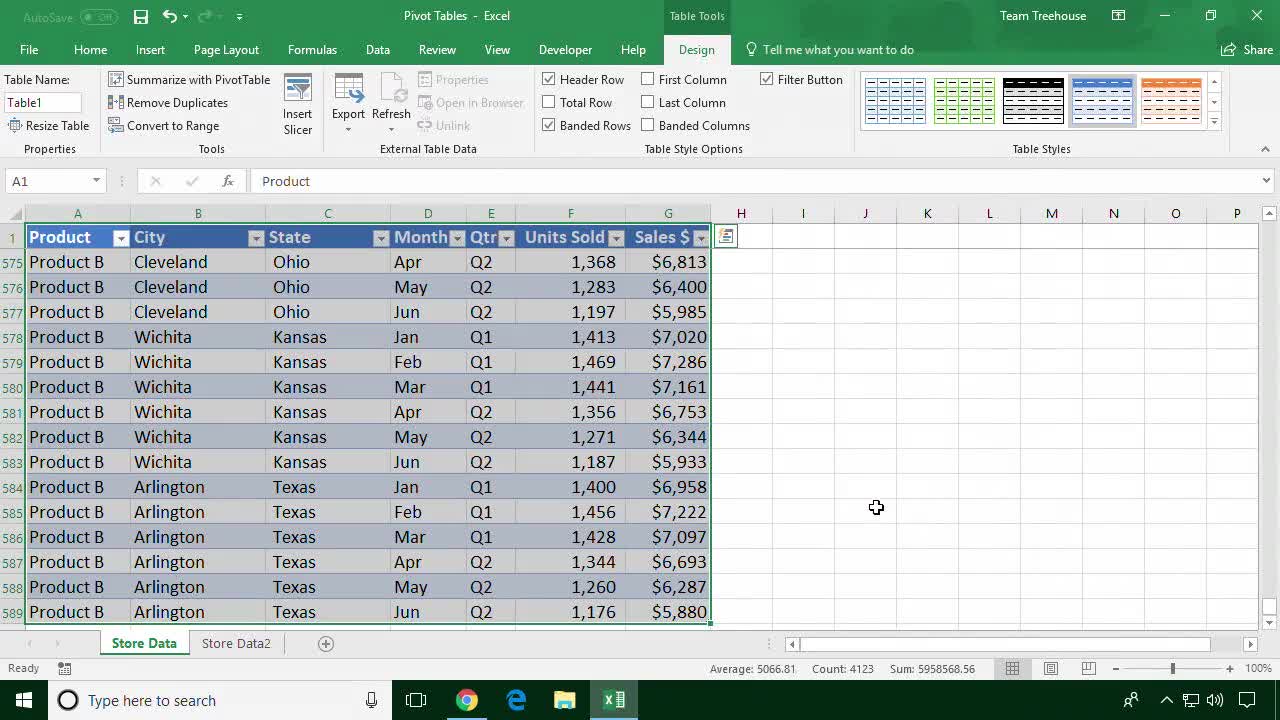Select the green table style

964,101
